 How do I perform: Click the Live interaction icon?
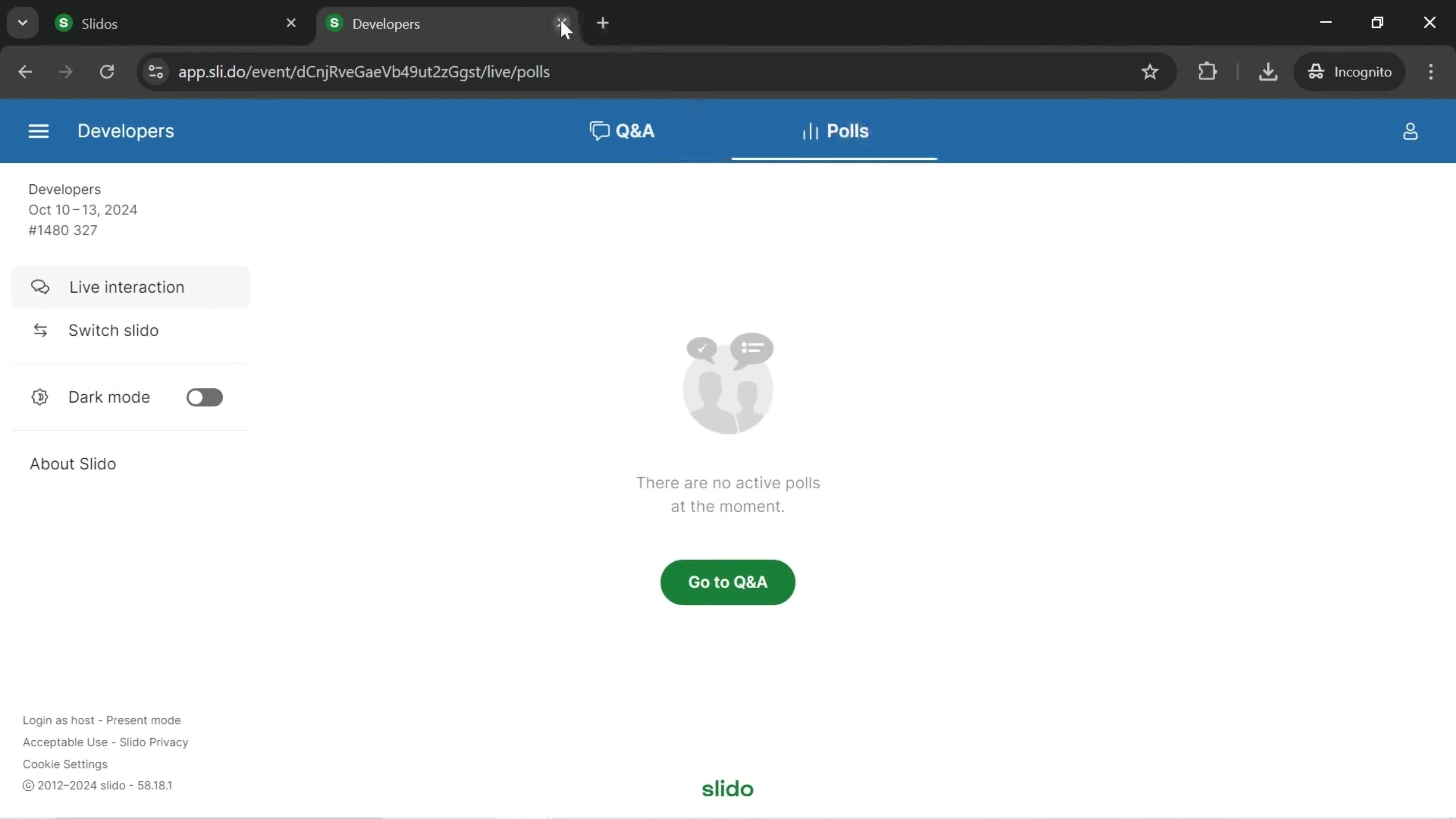pyautogui.click(x=39, y=287)
